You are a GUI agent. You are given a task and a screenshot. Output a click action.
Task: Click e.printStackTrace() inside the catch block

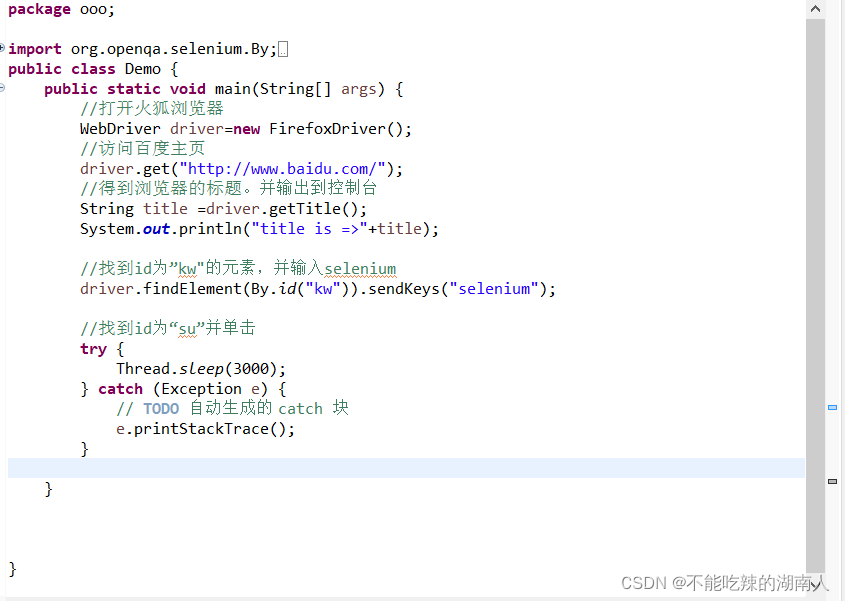click(205, 428)
